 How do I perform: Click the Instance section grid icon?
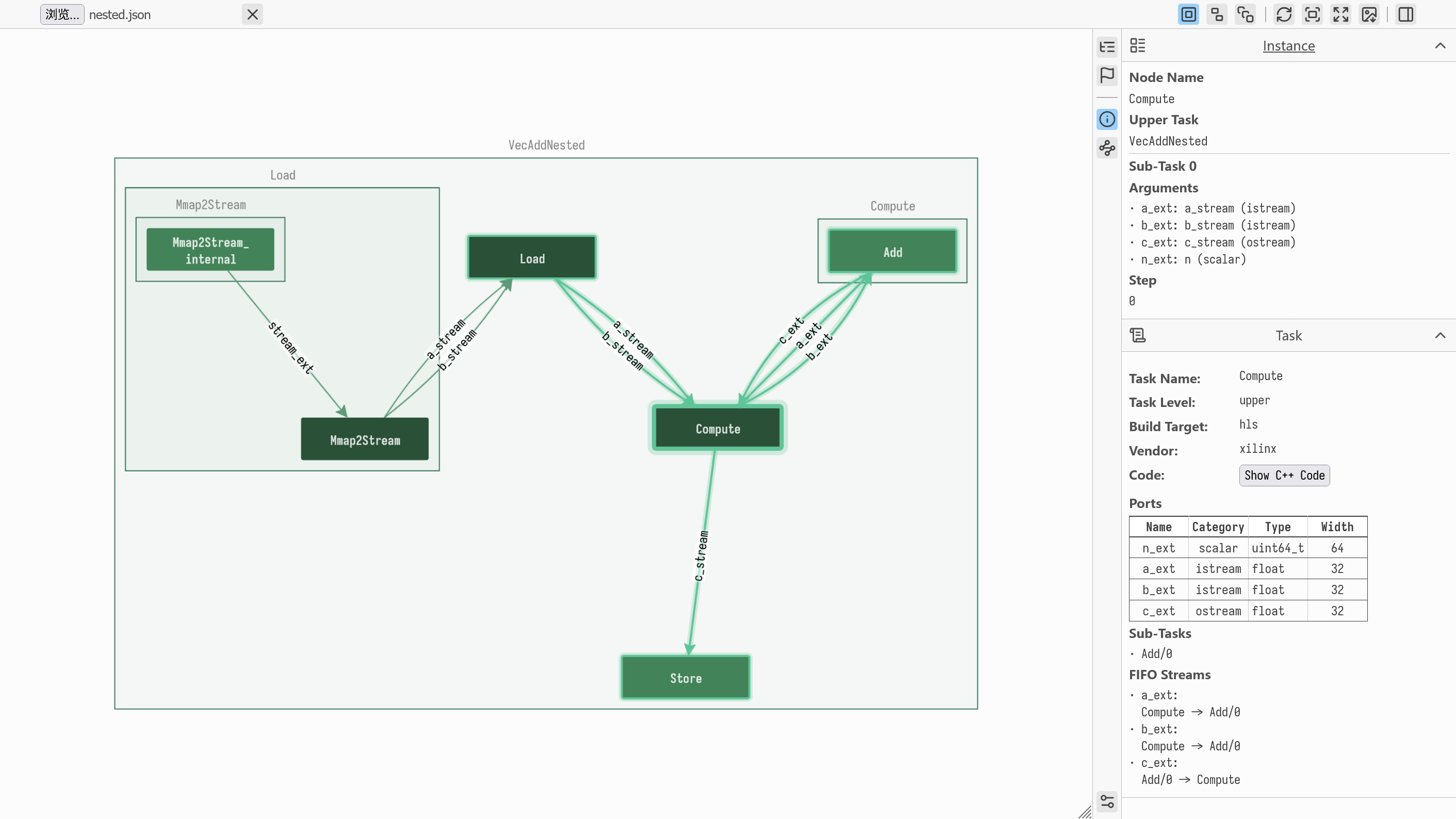(1138, 46)
